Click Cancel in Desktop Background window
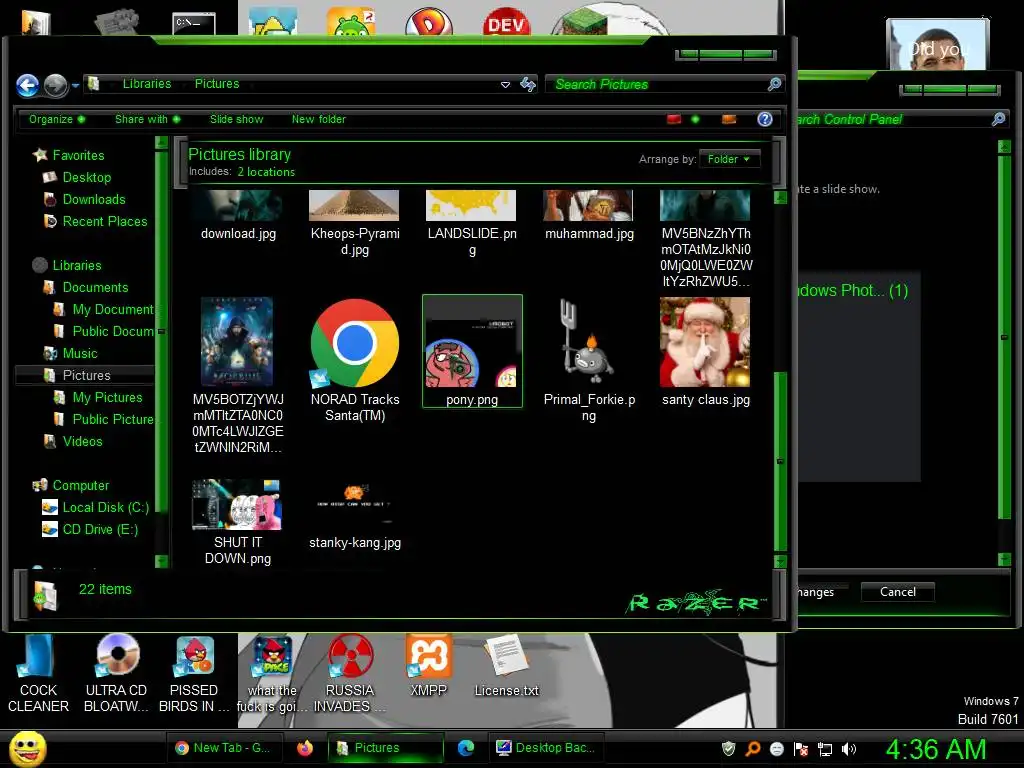 point(897,592)
